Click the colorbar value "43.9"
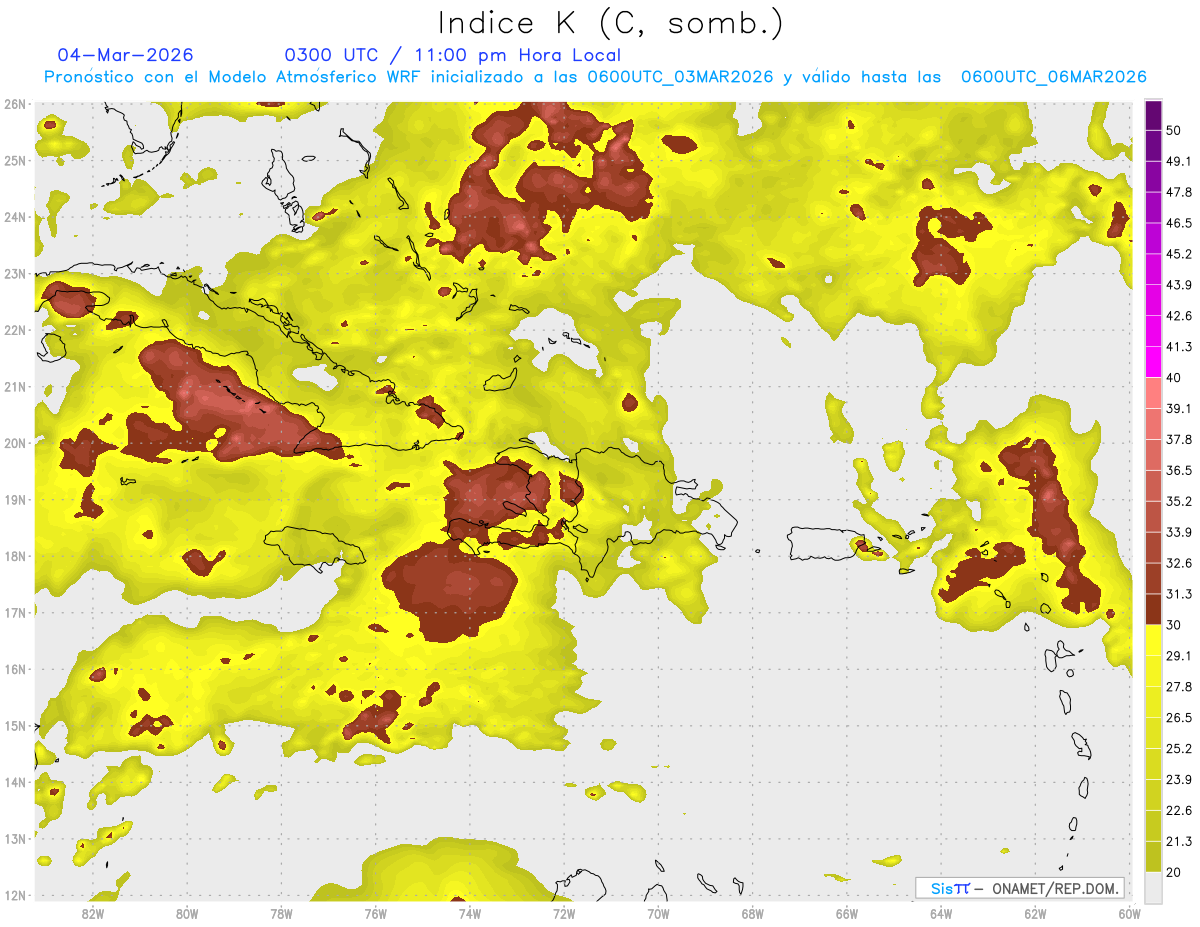1200x927 pixels. click(1179, 285)
